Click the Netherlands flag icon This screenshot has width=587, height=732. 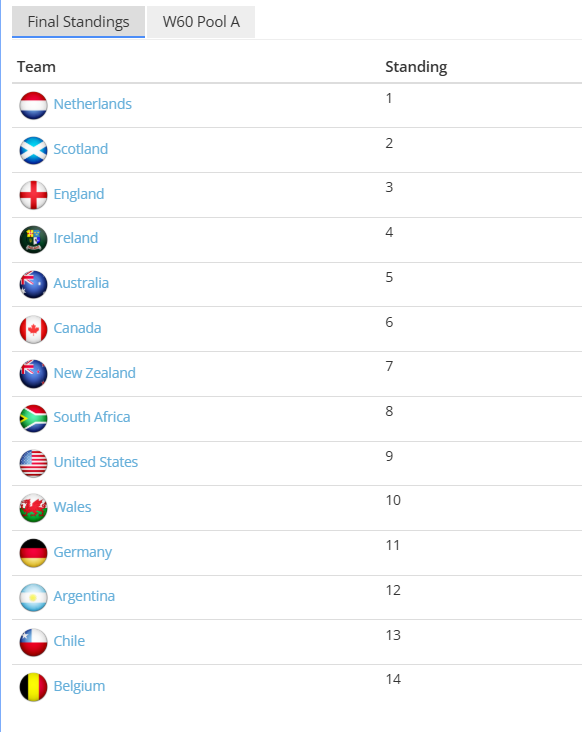pos(33,106)
